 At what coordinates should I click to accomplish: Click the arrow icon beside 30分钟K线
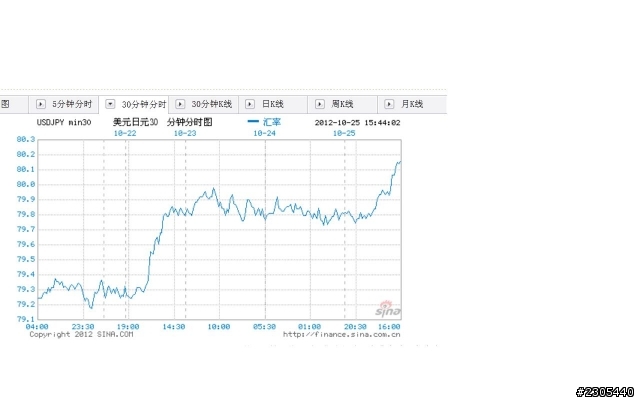[x=180, y=104]
